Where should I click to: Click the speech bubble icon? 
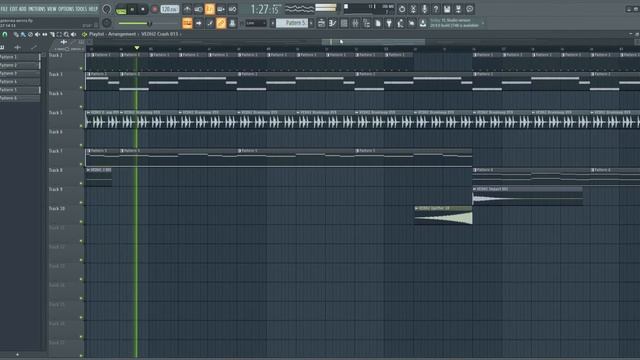(x=470, y=9)
